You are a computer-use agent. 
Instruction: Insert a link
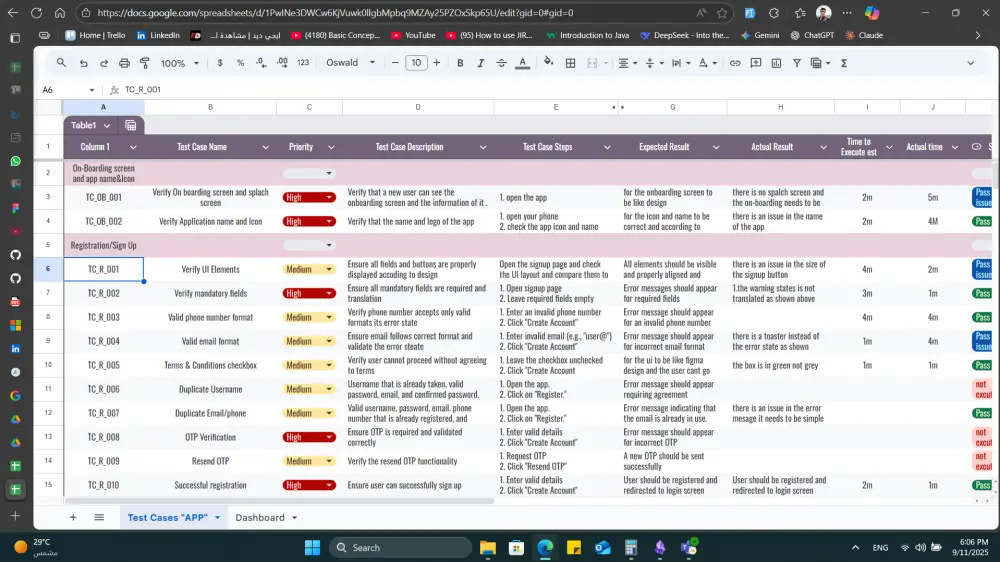coord(735,63)
